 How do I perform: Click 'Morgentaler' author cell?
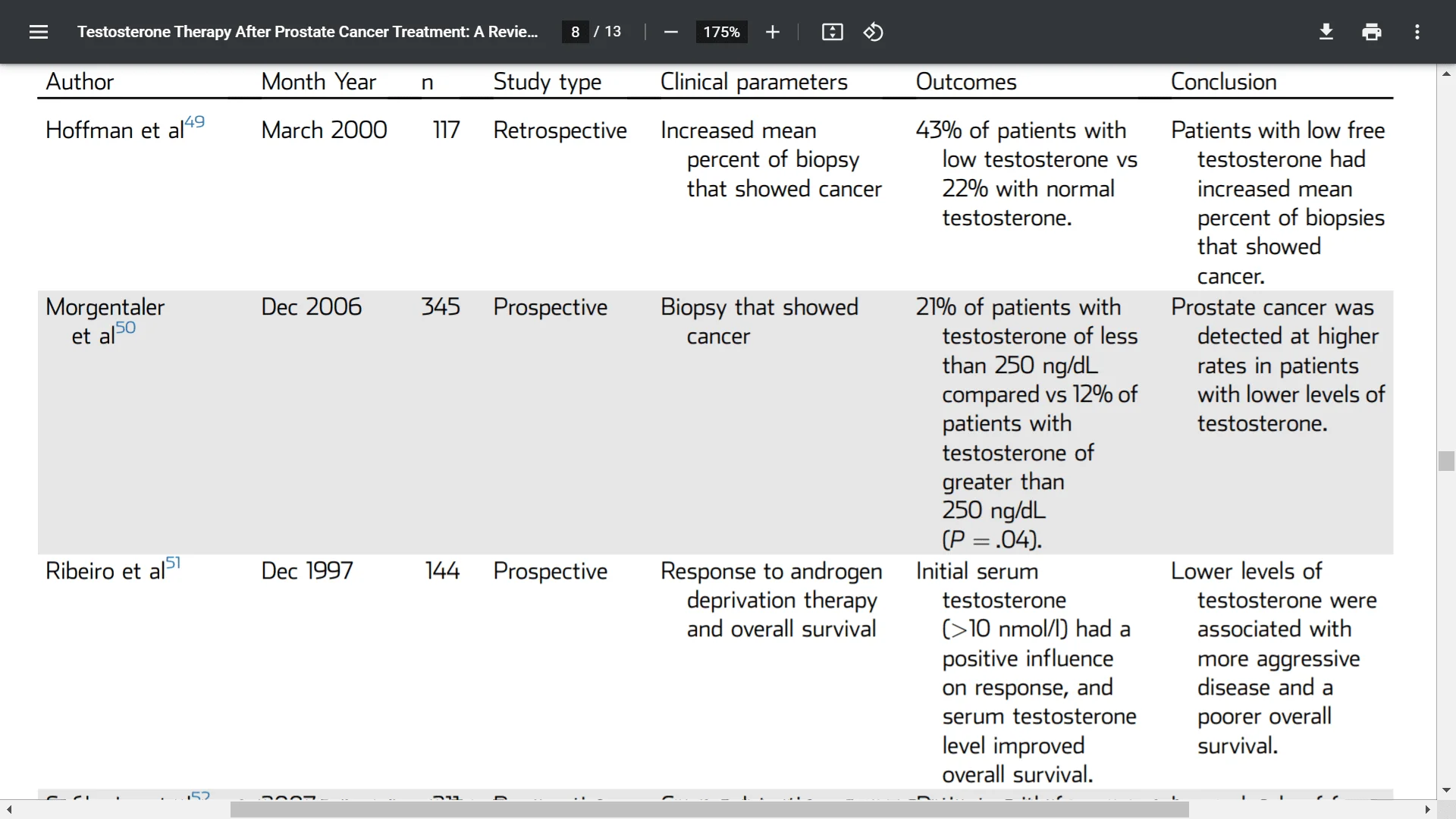pos(105,307)
